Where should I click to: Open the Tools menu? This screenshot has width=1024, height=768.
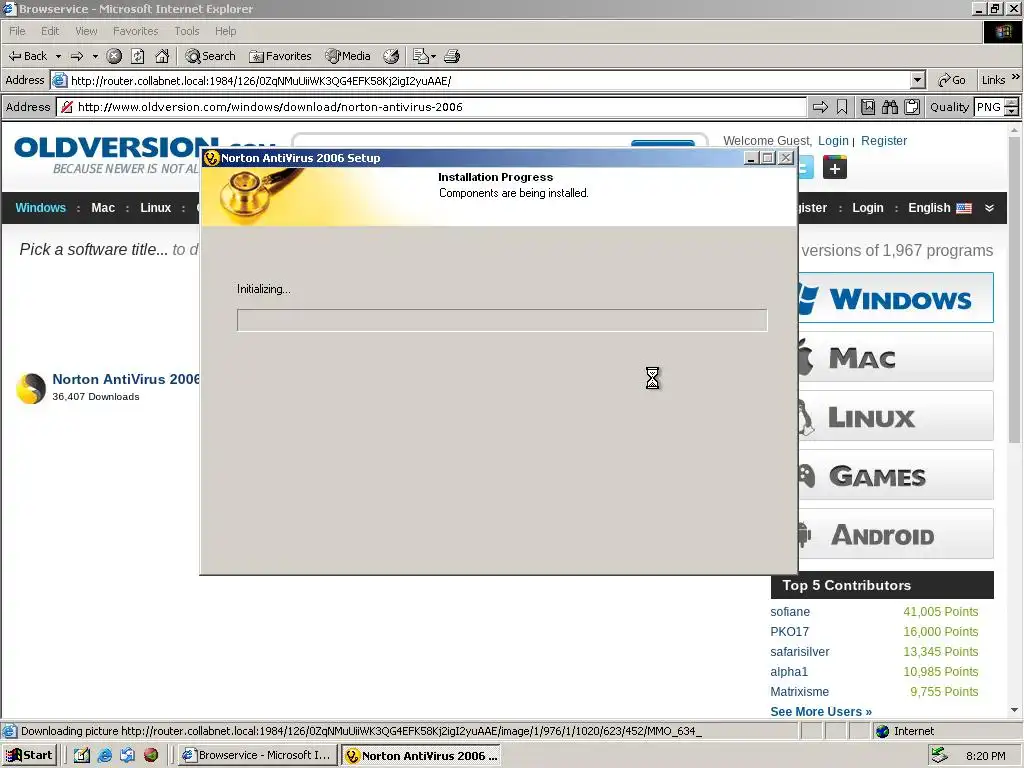187,31
